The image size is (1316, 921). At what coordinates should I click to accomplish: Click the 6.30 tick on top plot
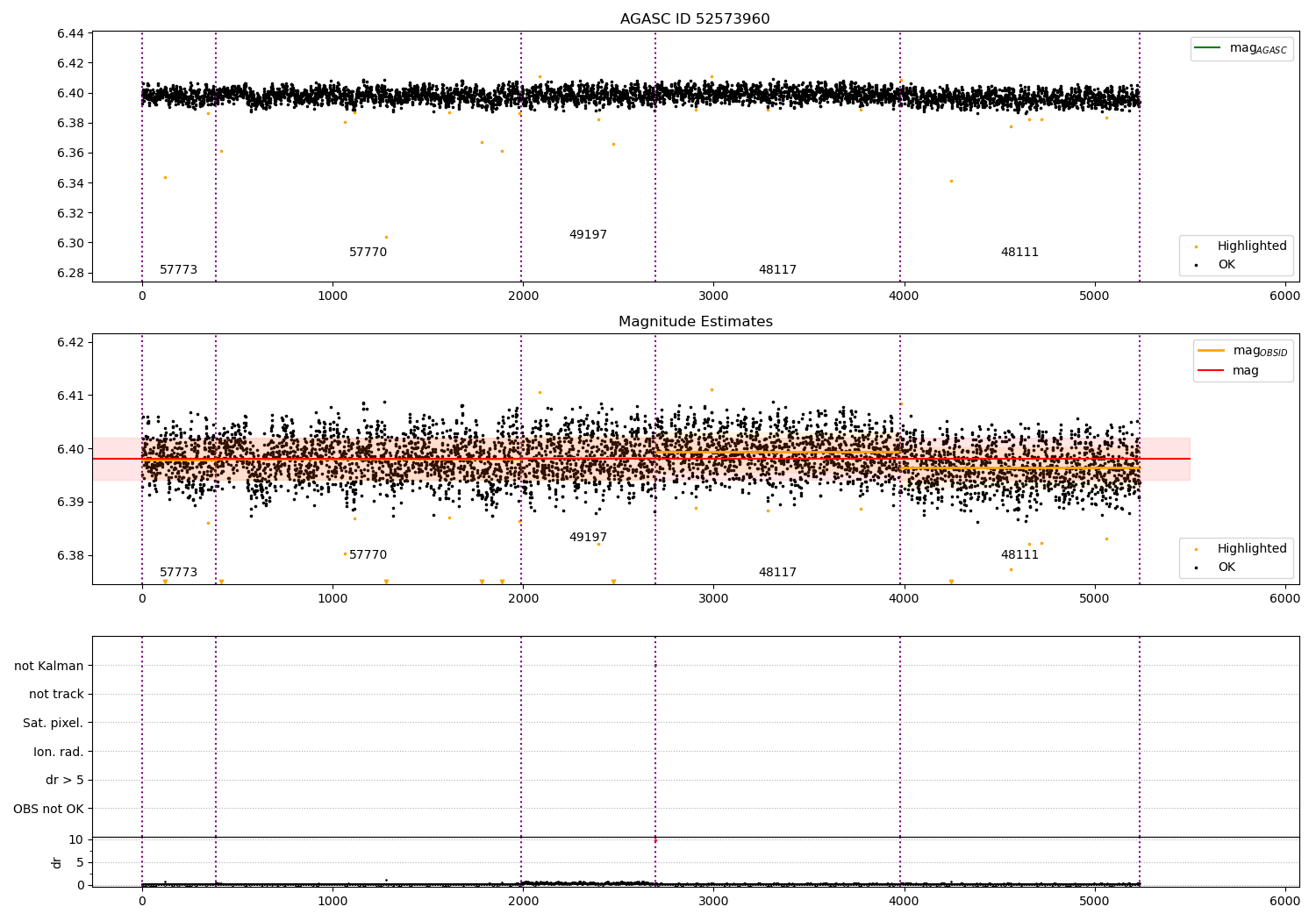click(70, 243)
